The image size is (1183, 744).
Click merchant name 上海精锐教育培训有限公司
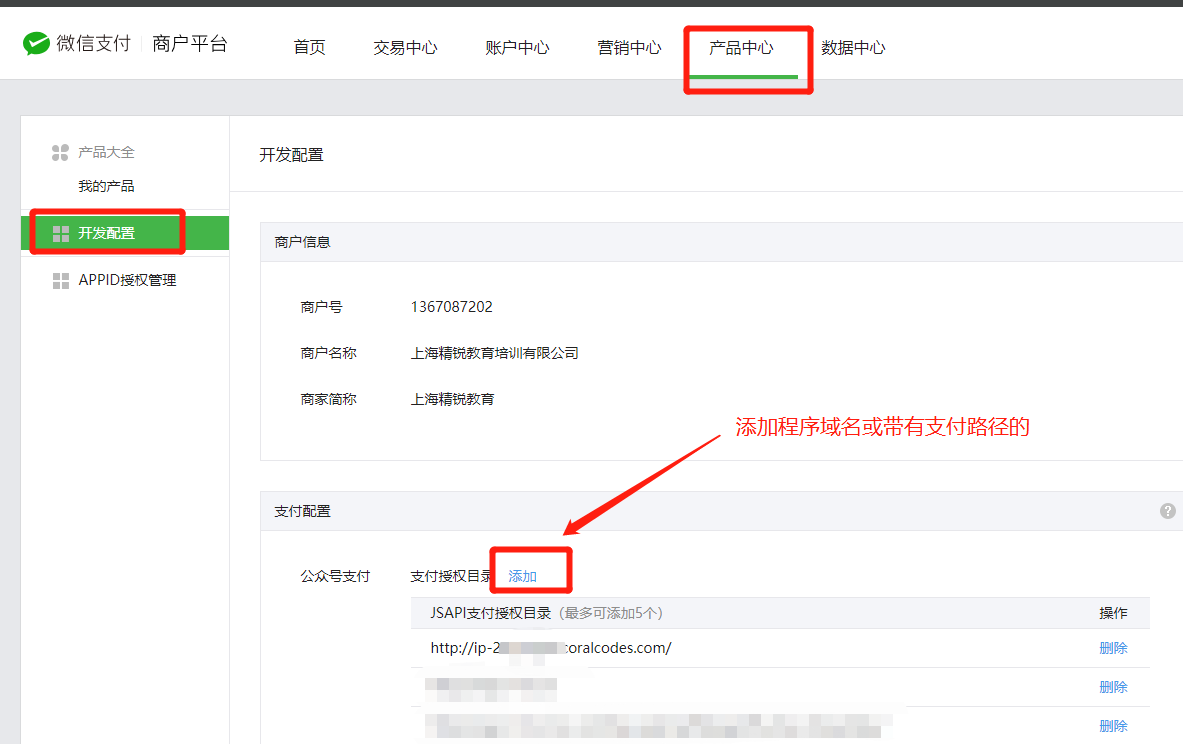(x=494, y=353)
